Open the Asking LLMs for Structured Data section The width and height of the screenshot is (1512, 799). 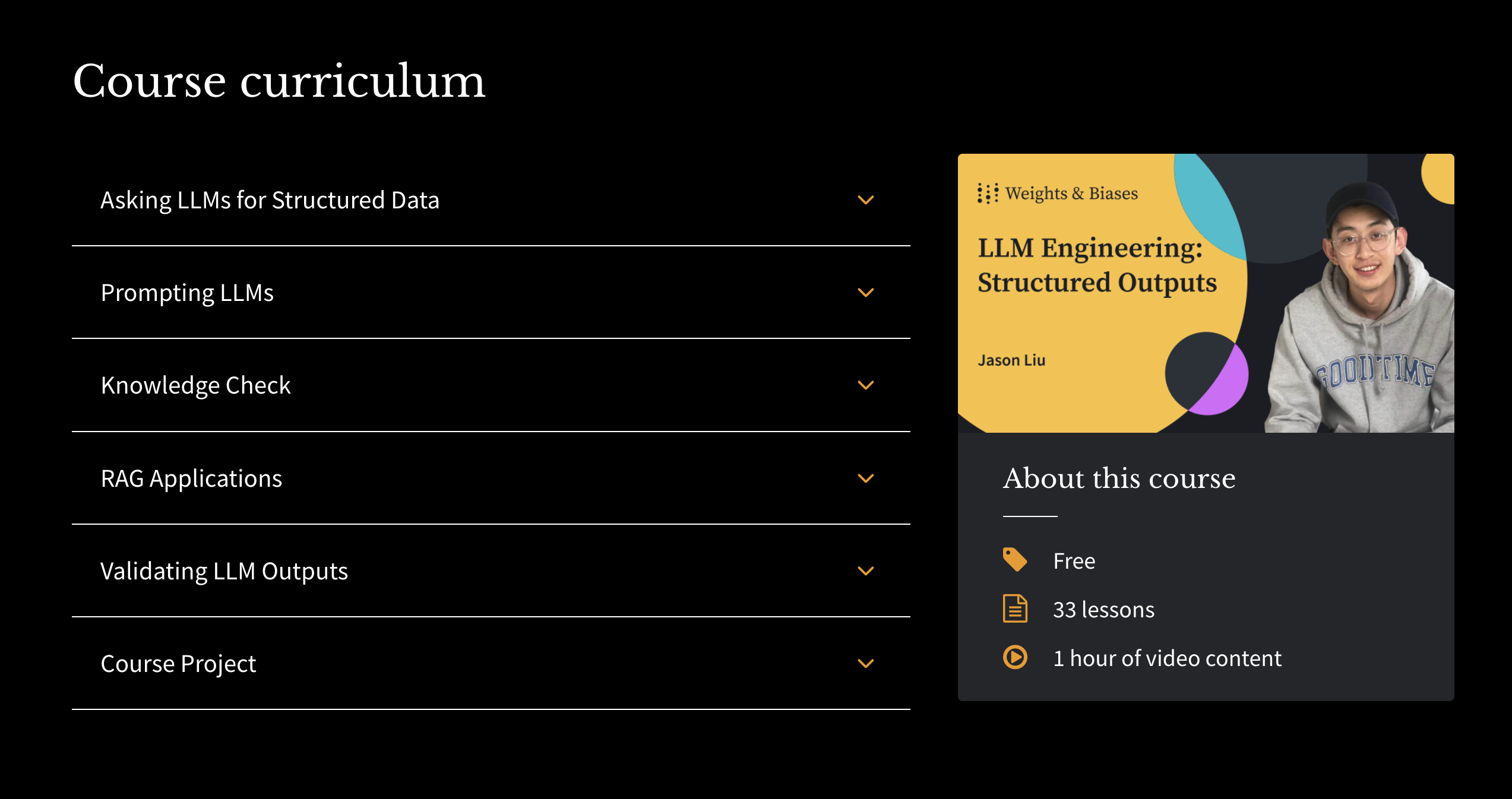pyautogui.click(x=270, y=200)
